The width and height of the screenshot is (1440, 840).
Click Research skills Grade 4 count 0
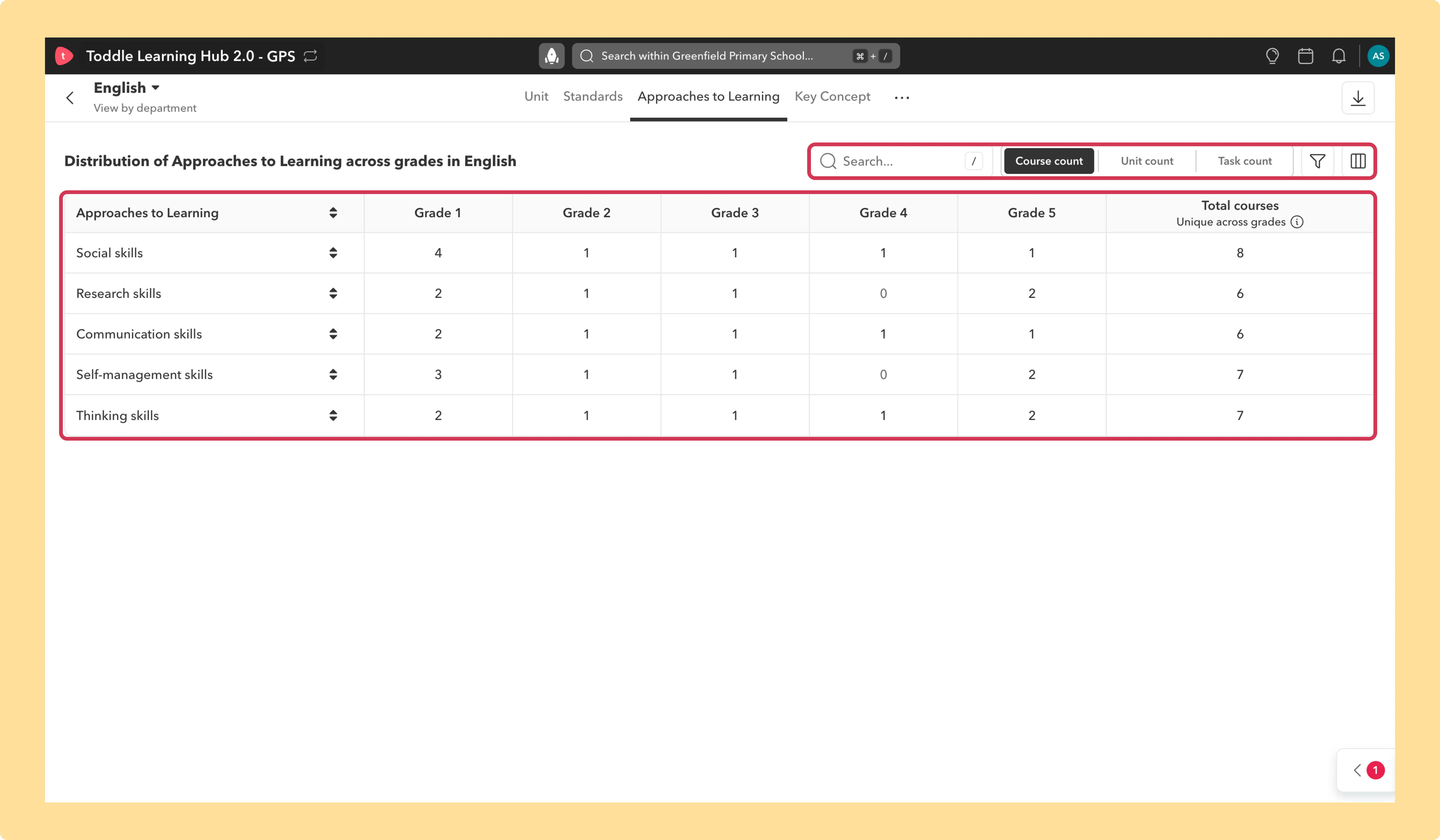click(883, 293)
